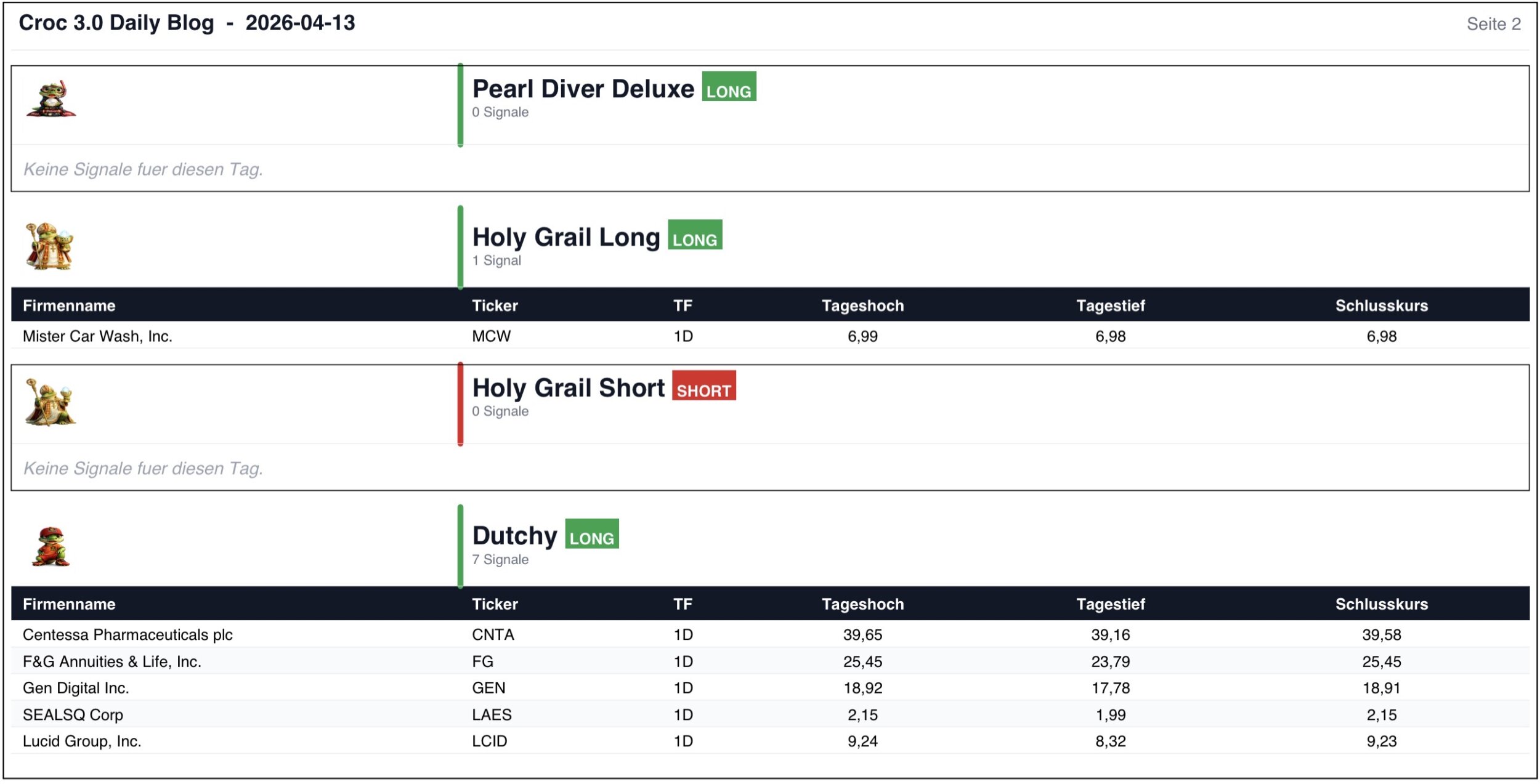Image resolution: width=1540 pixels, height=784 pixels.
Task: Click the Ticker column header in Dutchy table
Action: [495, 604]
